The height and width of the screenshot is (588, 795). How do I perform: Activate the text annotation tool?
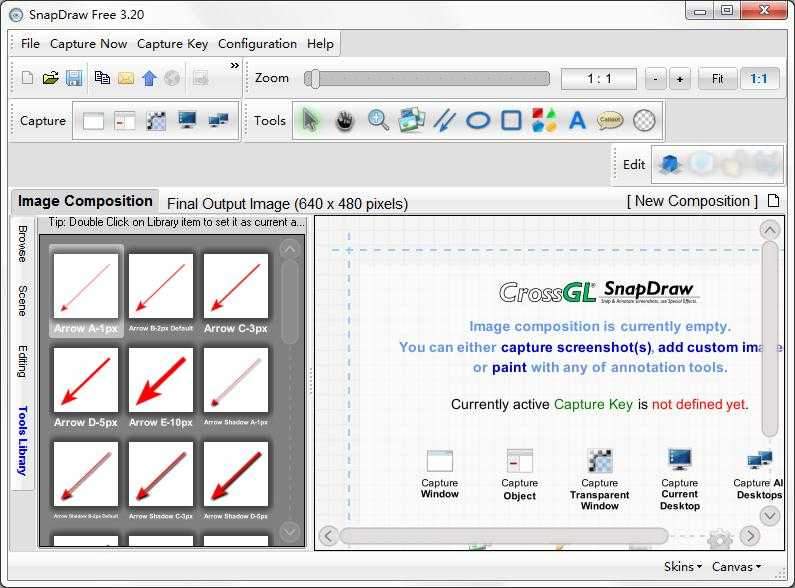click(x=577, y=121)
